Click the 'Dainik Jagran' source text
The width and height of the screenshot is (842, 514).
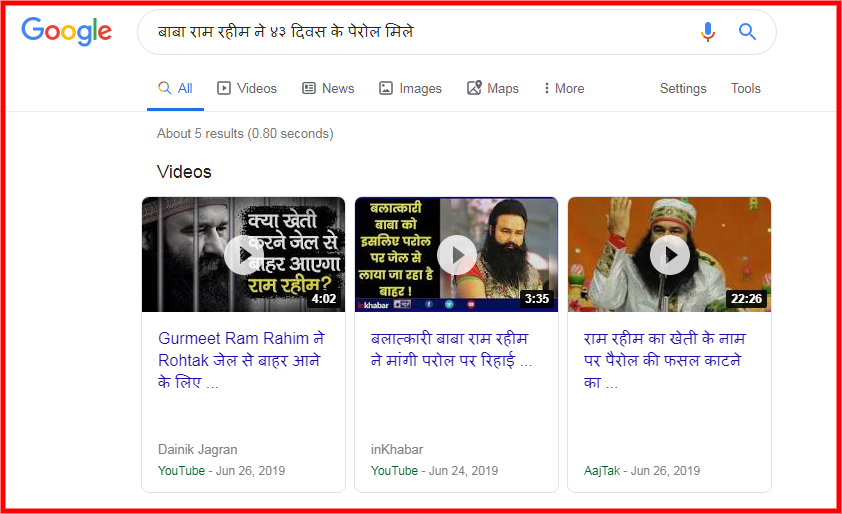[x=198, y=450]
